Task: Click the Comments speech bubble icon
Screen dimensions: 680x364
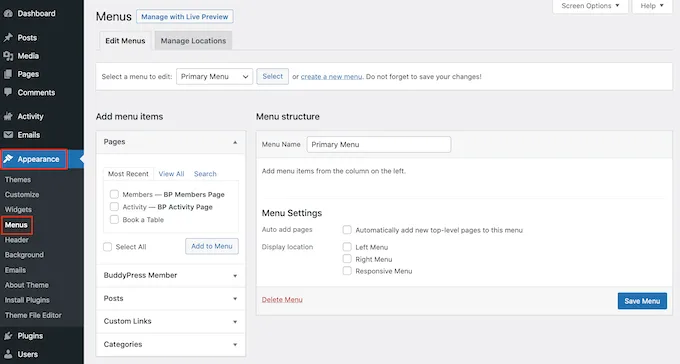Action: pyautogui.click(x=8, y=92)
